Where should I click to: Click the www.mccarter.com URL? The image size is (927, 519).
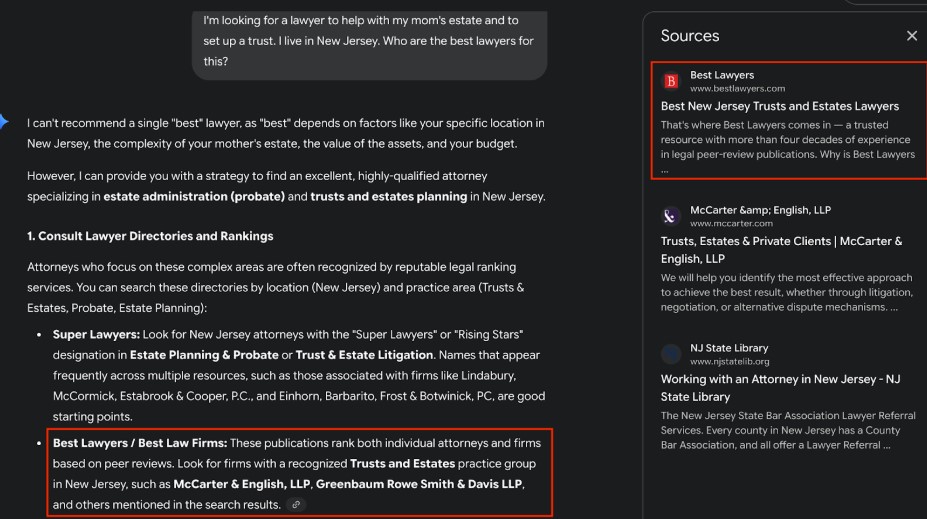(731, 223)
